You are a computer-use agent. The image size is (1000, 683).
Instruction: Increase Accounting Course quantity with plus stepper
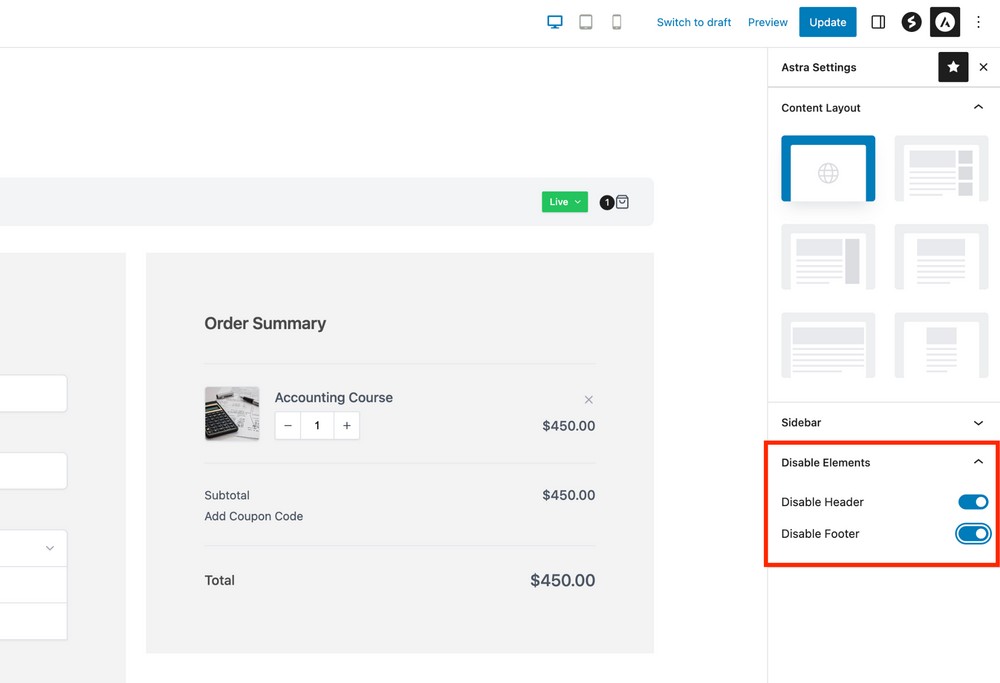pos(347,425)
